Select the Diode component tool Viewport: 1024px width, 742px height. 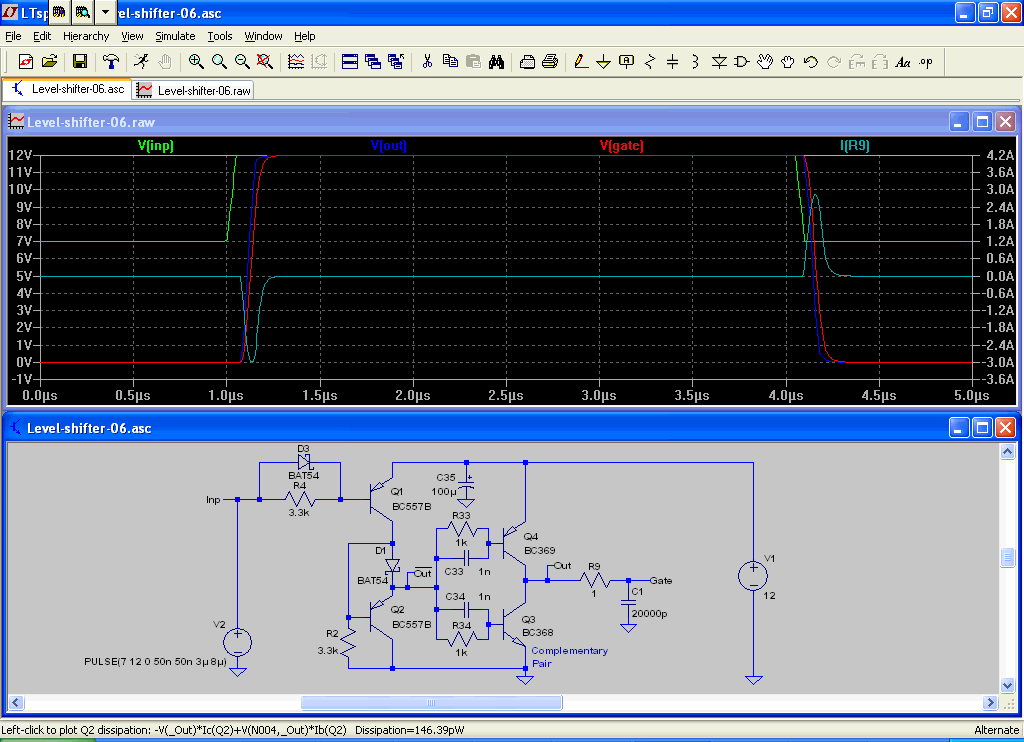tap(718, 62)
